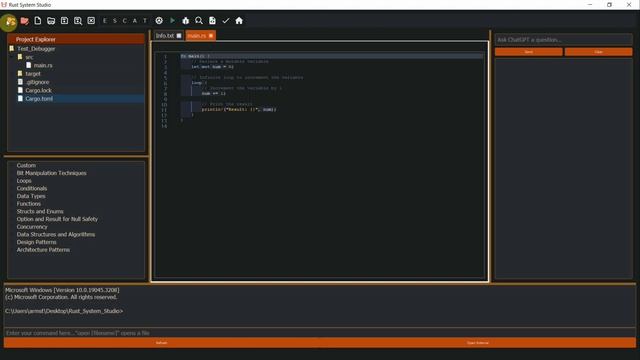640x360 pixels.
Task: Click the terminal command input field
Action: click(320, 333)
